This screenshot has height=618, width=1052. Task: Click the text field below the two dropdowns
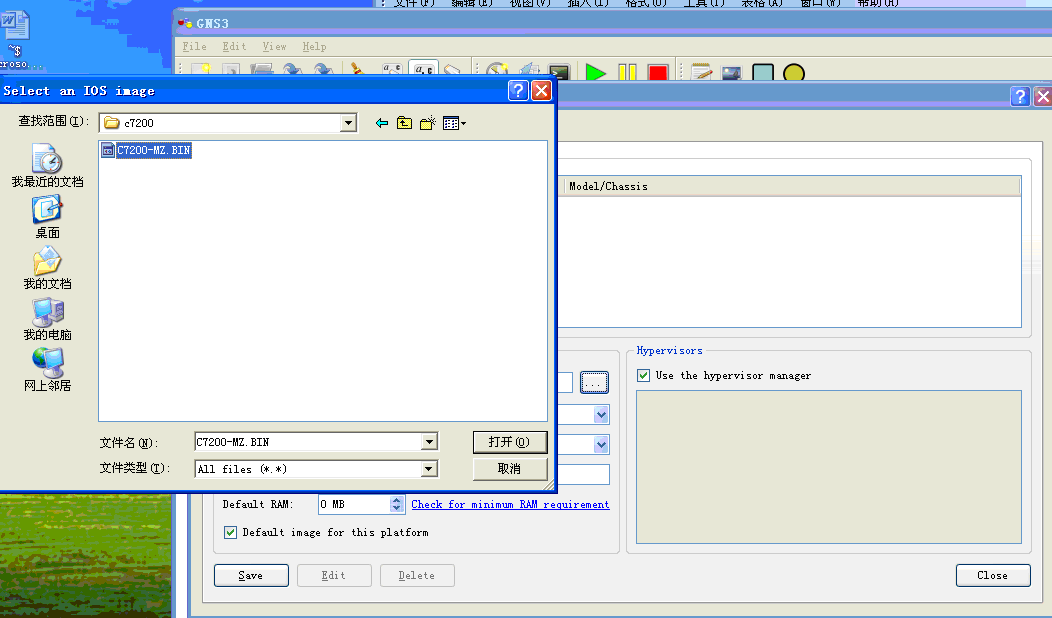(584, 474)
